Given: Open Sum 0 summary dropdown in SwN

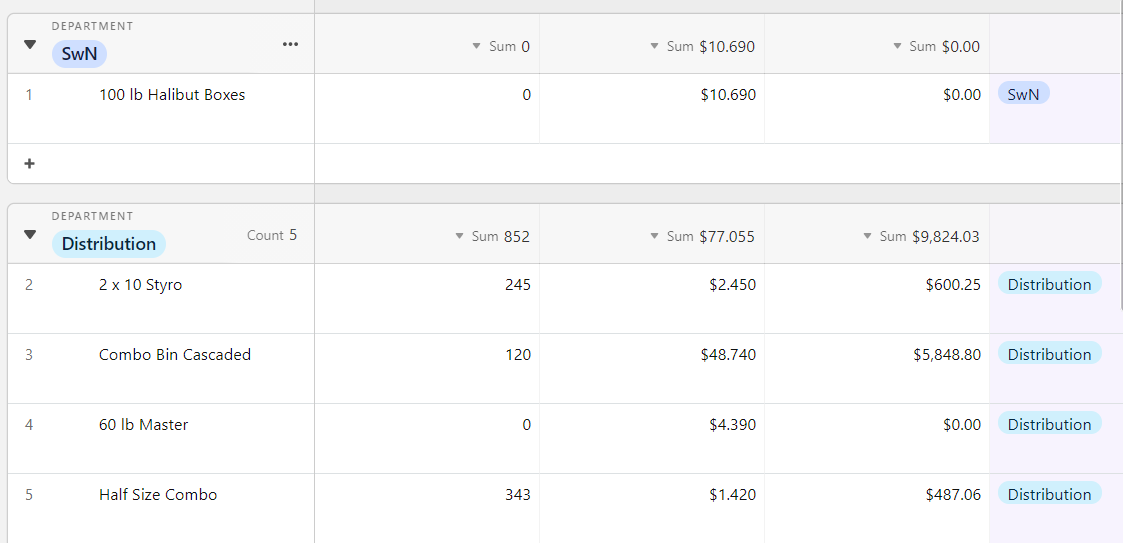Looking at the screenshot, I should click(x=501, y=47).
